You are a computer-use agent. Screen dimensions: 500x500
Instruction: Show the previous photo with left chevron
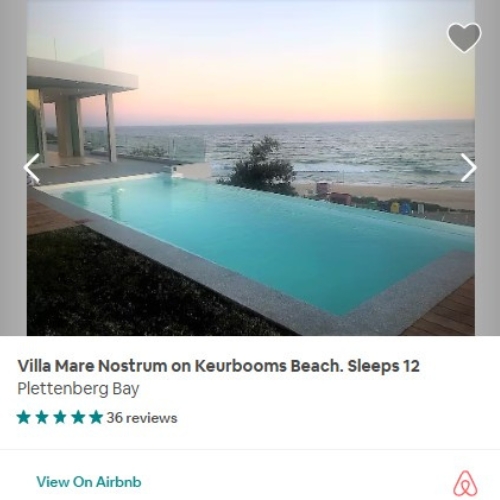pyautogui.click(x=32, y=168)
